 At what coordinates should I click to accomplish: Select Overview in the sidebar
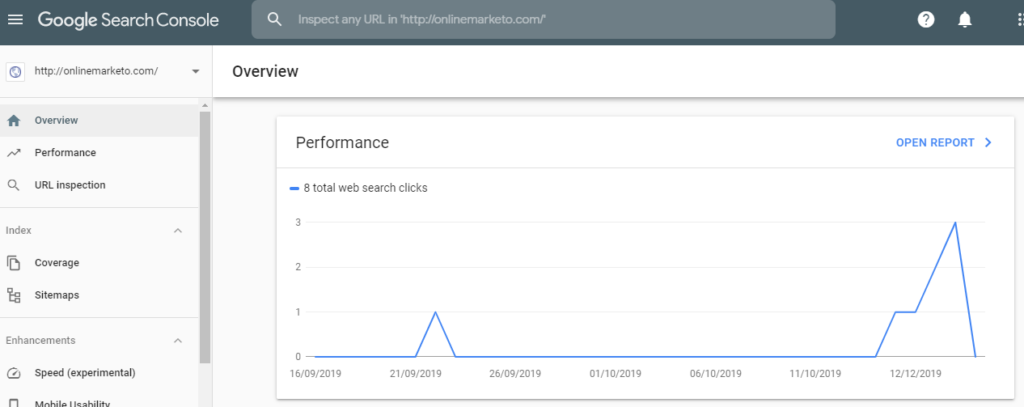click(56, 121)
